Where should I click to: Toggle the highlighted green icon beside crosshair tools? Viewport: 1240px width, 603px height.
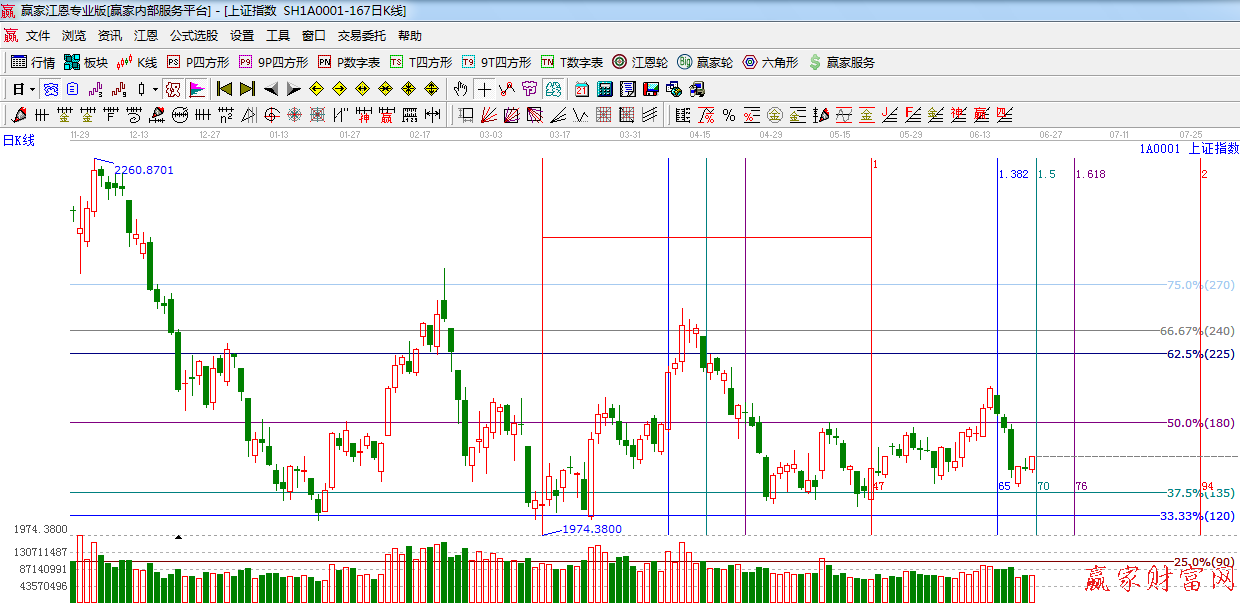(x=553, y=89)
